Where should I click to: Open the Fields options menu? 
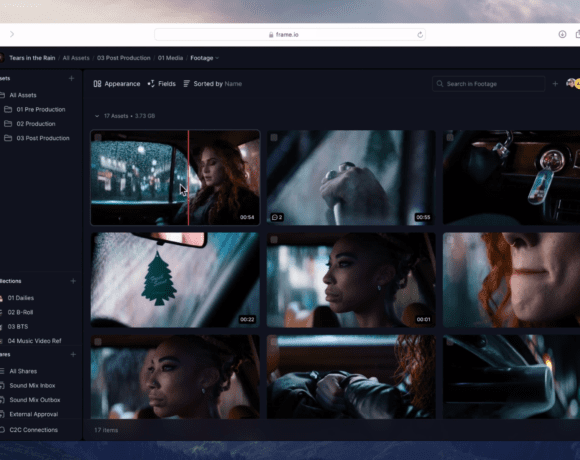[162, 84]
